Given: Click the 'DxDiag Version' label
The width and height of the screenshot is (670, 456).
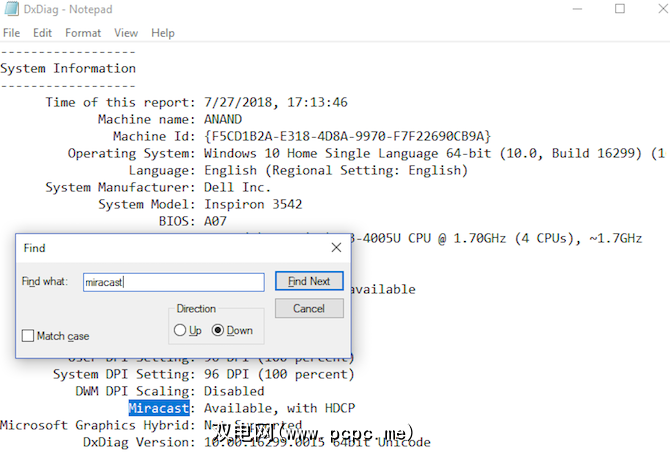Looking at the screenshot, I should tap(139, 442).
